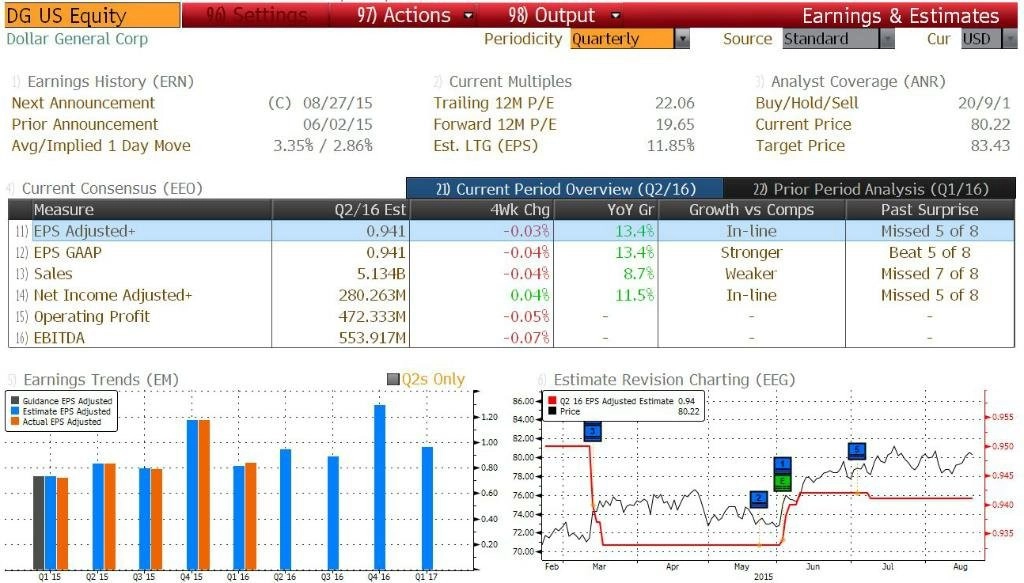The image size is (1024, 583).
Task: Click the Net Income estimate 280.263M
Action: coord(372,295)
